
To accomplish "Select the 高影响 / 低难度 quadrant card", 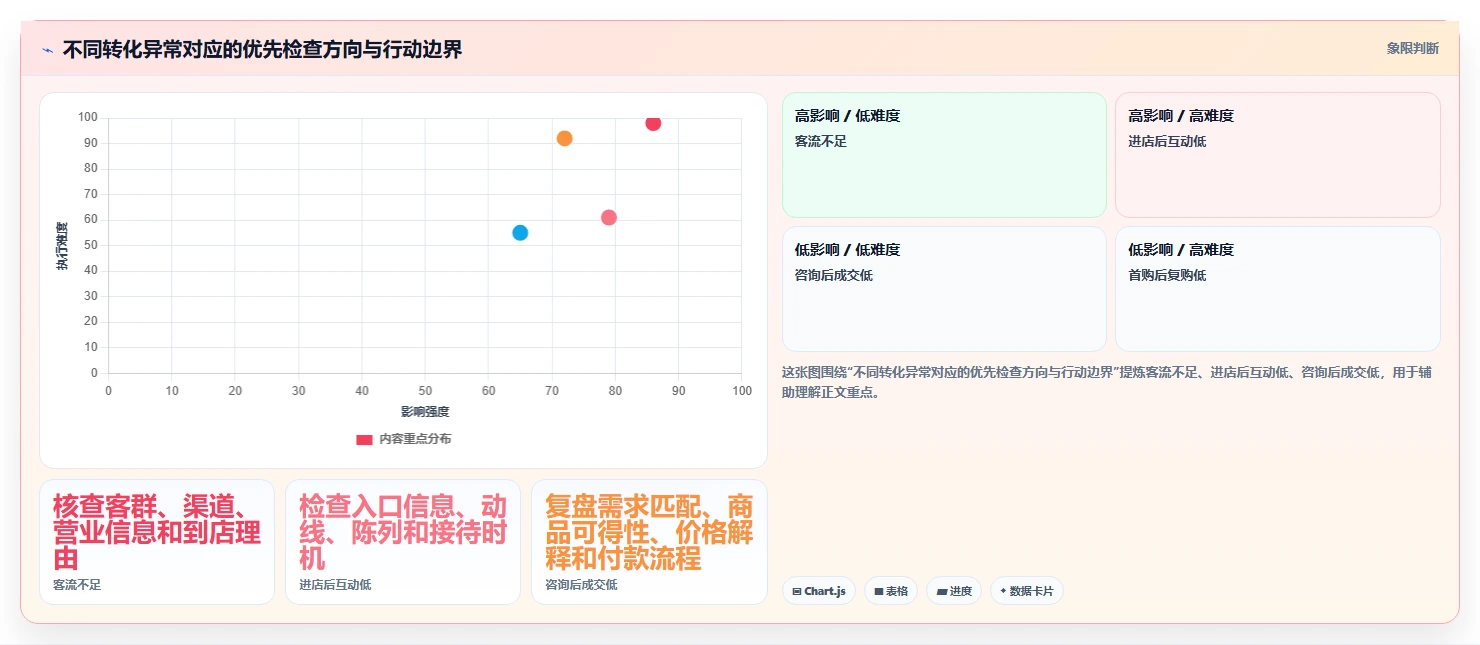I will point(944,155).
